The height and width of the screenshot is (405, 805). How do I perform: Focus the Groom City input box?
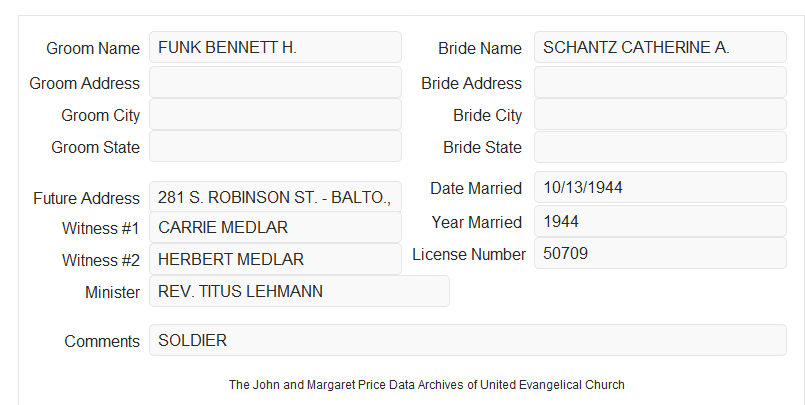(275, 114)
